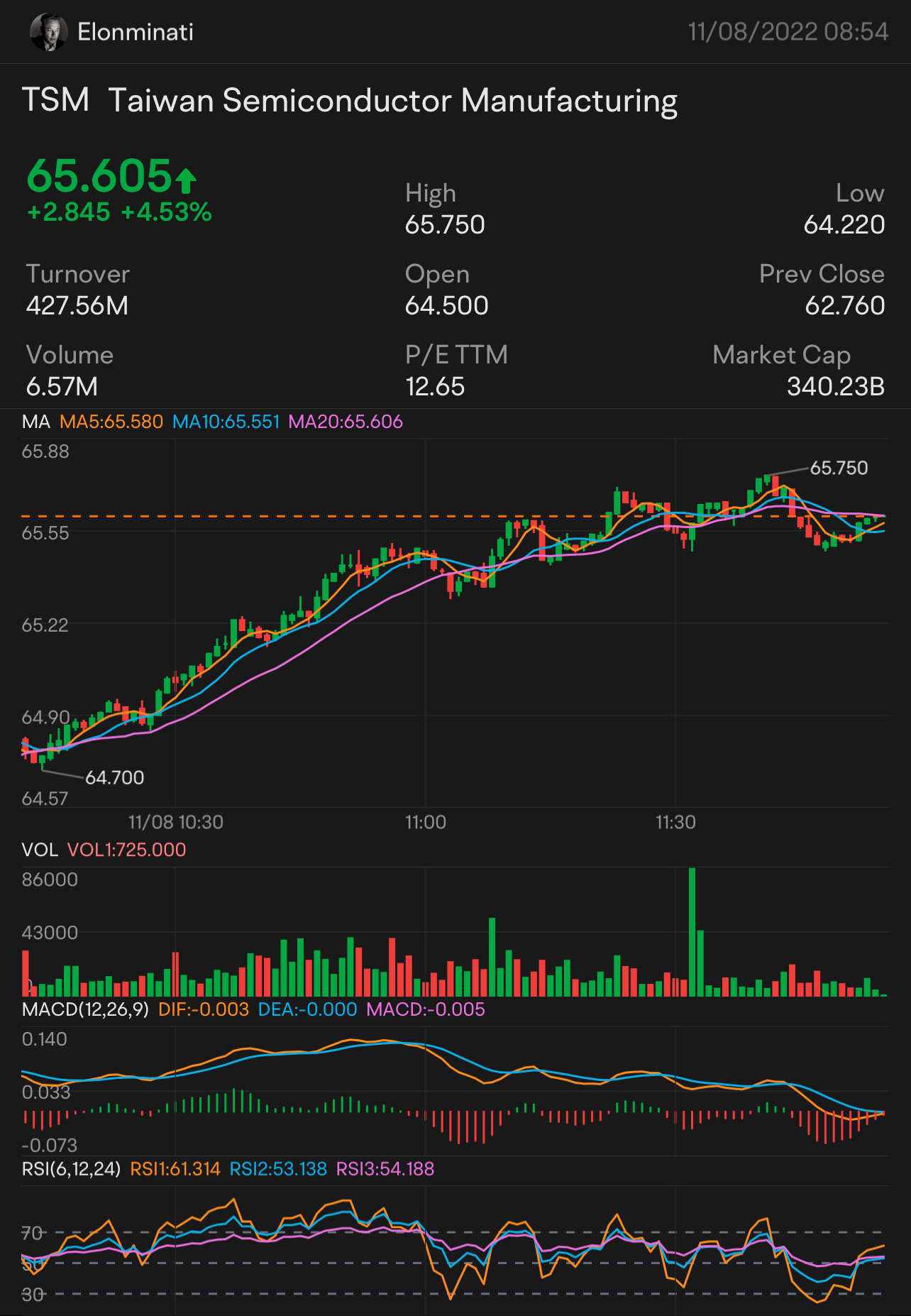Screen dimensions: 911x1316
Task: Click the DIF:-0.003 reading
Action: (204, 1009)
